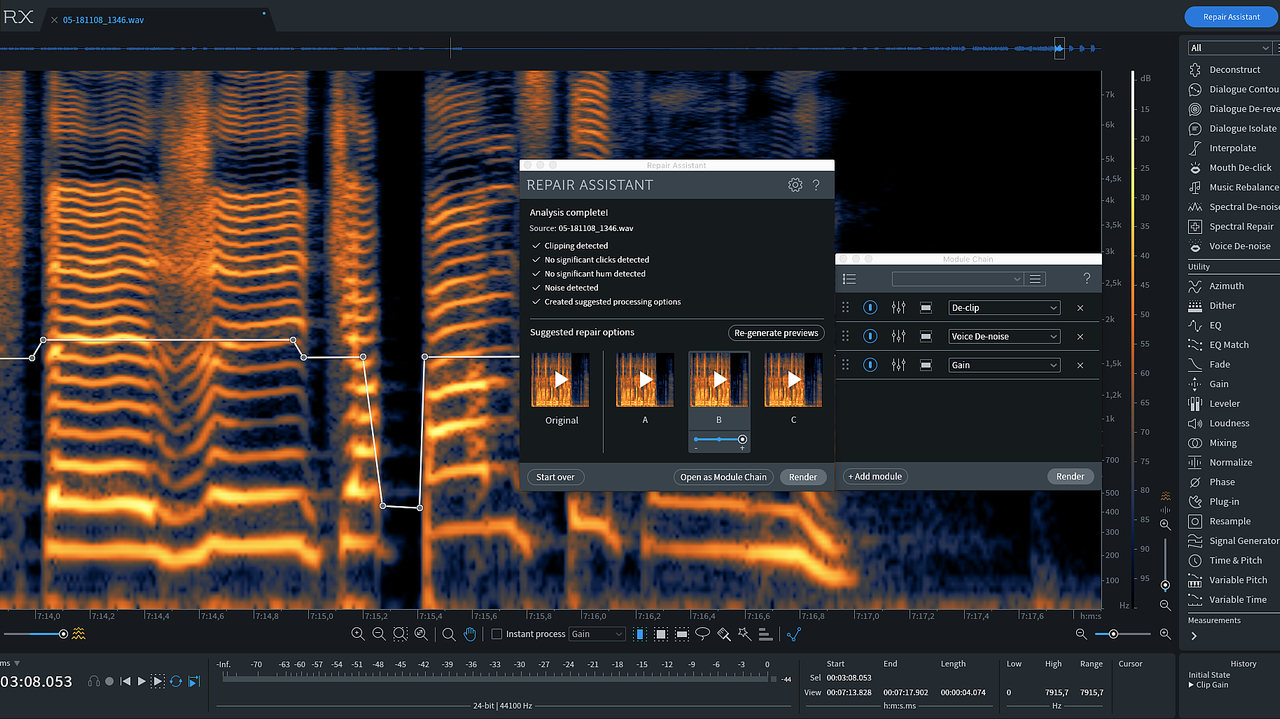Image resolution: width=1280 pixels, height=719 pixels.
Task: Click the zoom out magnifier in bottom toolbar
Action: click(x=379, y=634)
